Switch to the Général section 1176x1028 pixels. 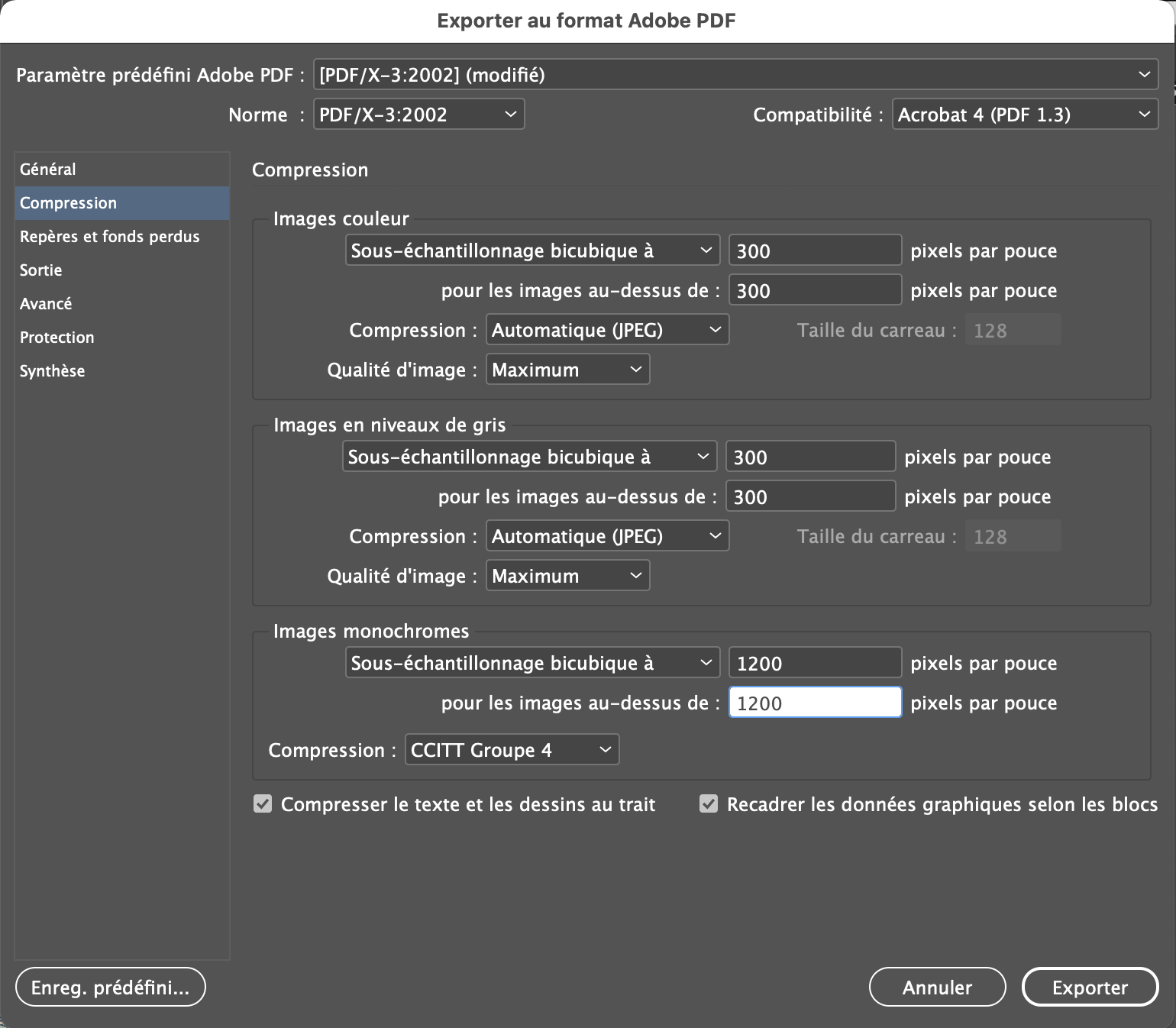48,170
